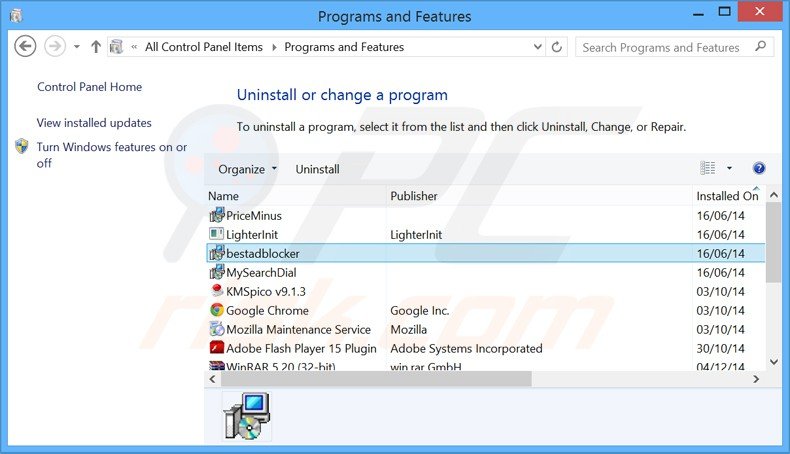Sort by the Installed On column header

coord(728,196)
